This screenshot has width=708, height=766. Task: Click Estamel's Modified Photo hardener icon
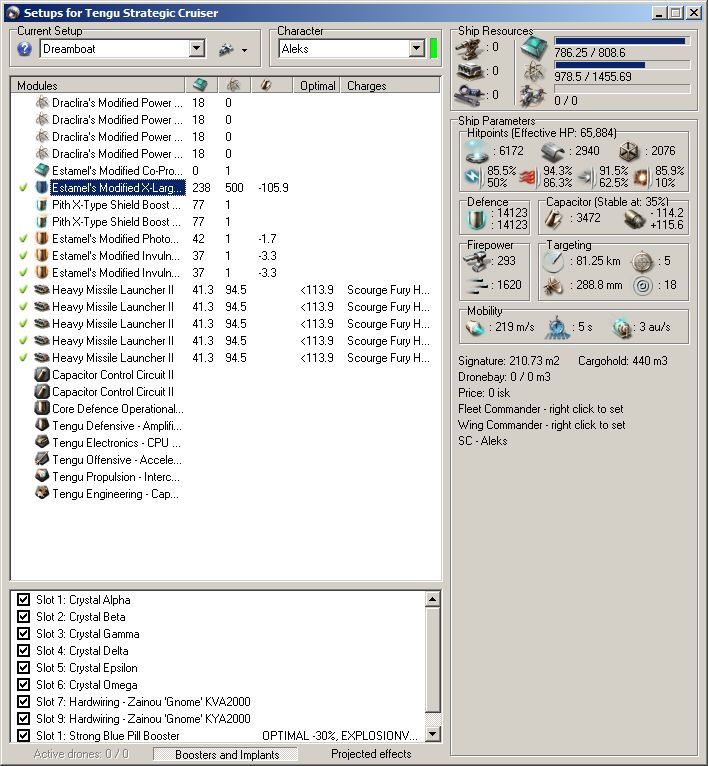pyautogui.click(x=42, y=239)
